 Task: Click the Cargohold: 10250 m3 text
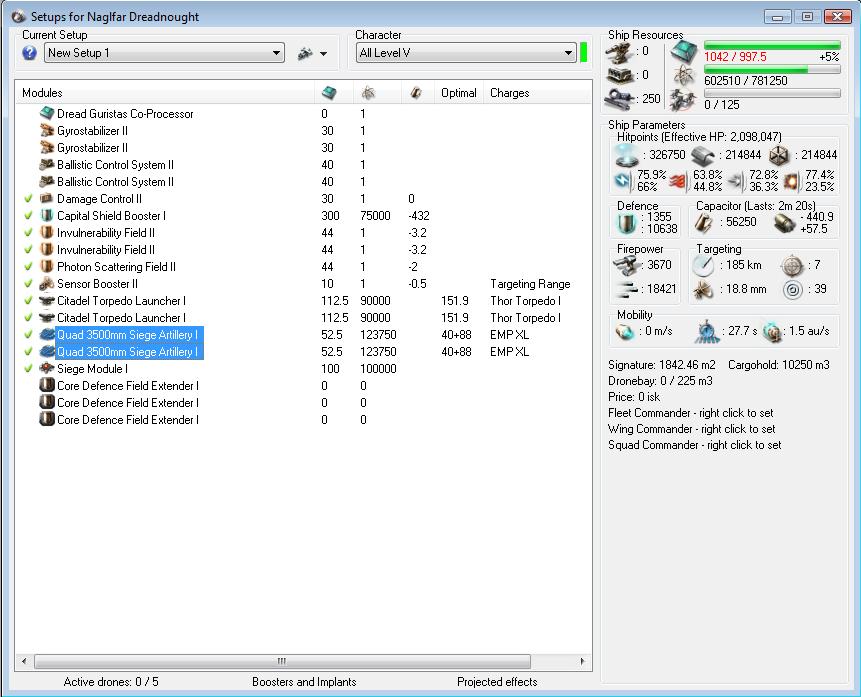pos(779,365)
